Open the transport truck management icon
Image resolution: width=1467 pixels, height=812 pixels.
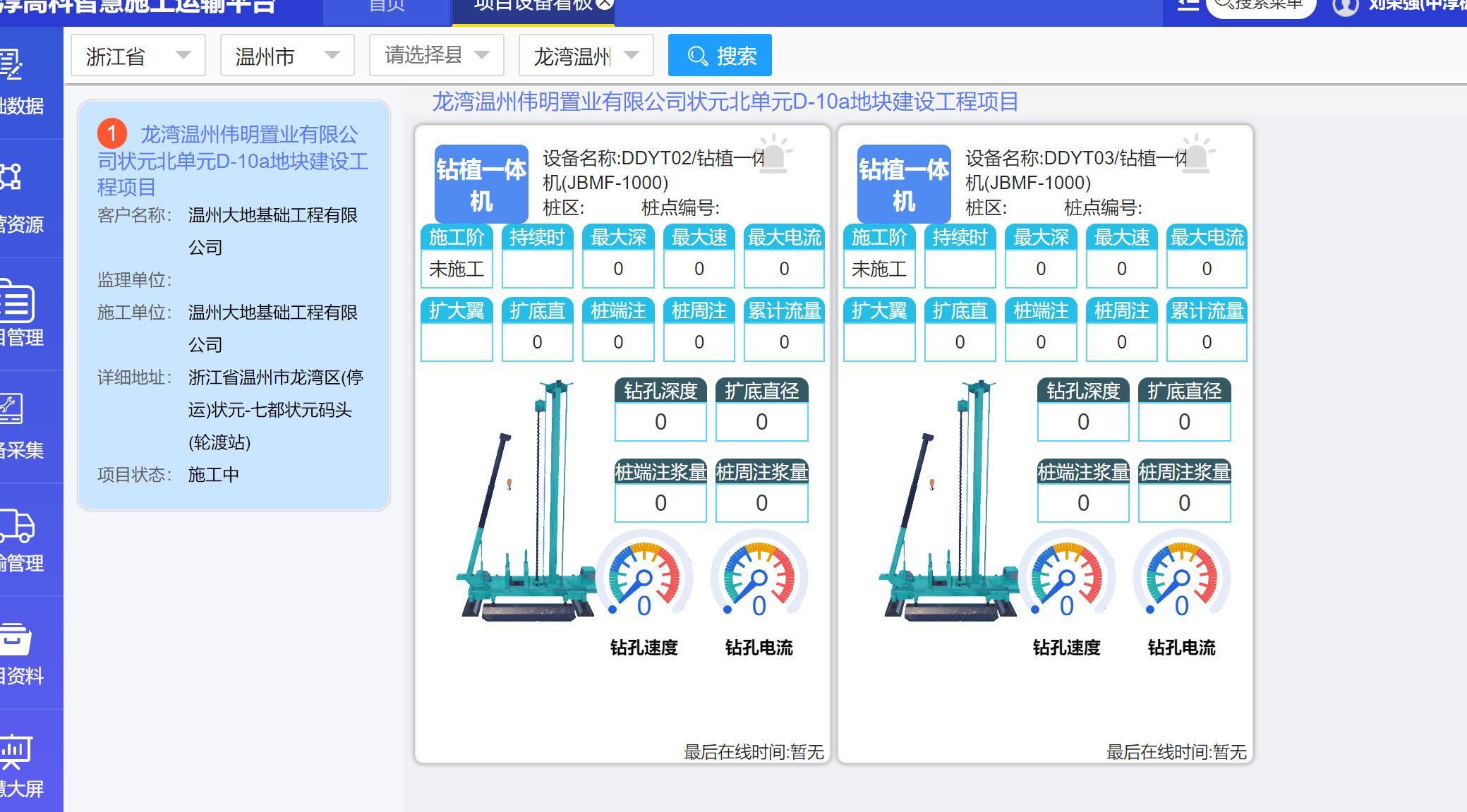(x=16, y=526)
